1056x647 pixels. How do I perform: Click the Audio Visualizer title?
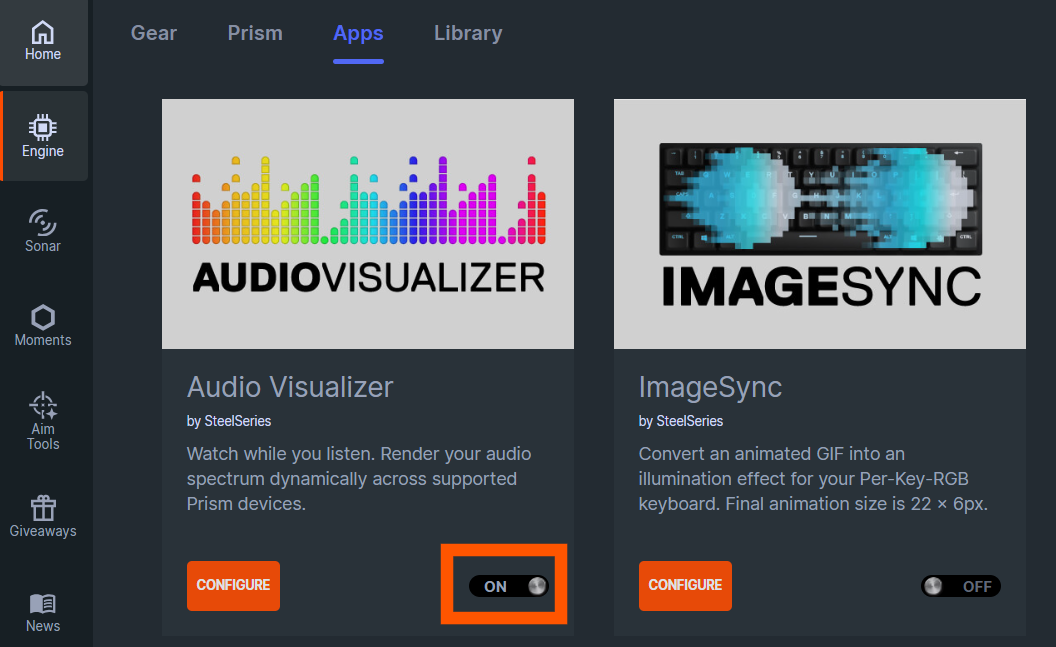tap(290, 387)
